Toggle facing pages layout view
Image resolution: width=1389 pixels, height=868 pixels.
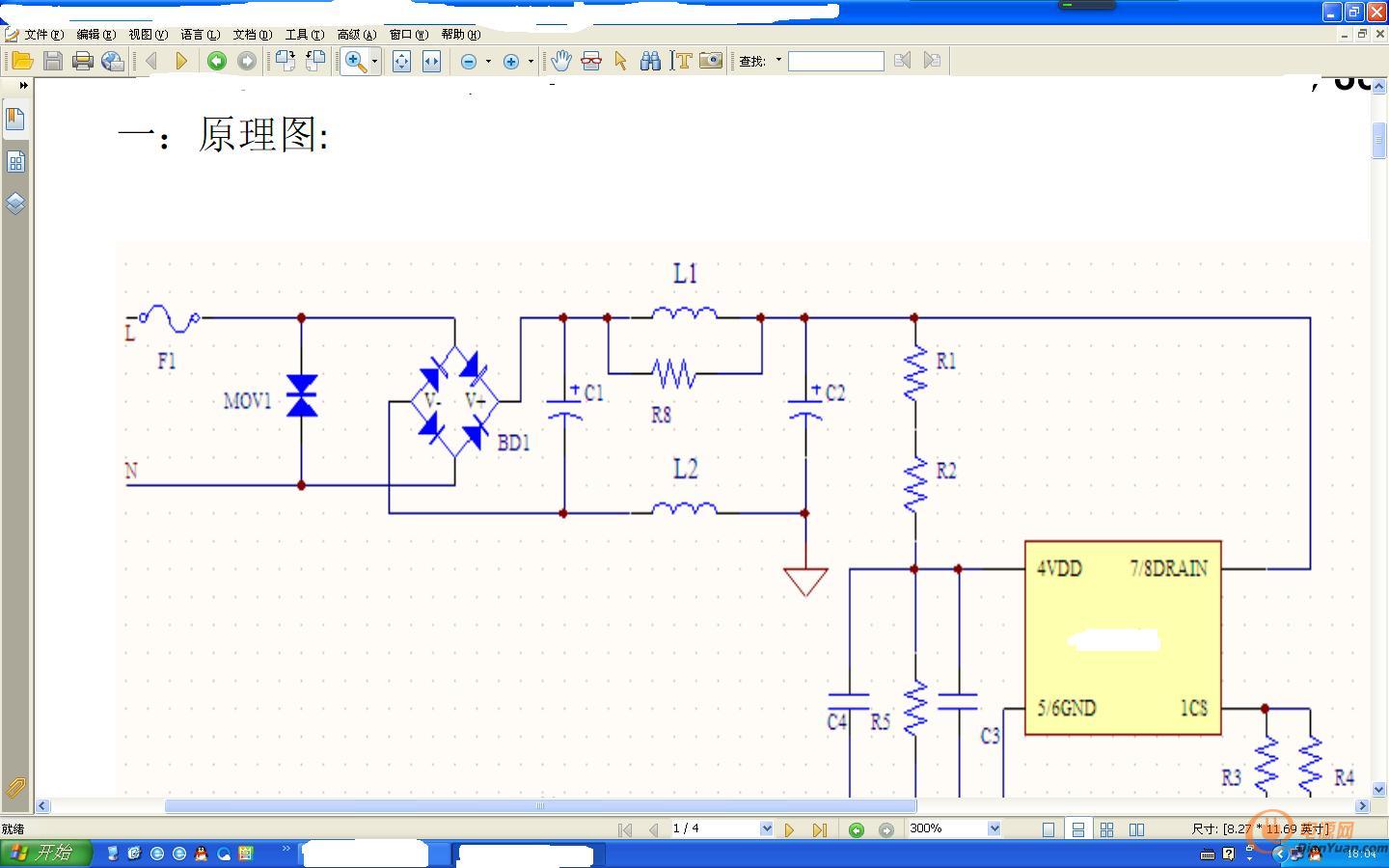pyautogui.click(x=1137, y=829)
